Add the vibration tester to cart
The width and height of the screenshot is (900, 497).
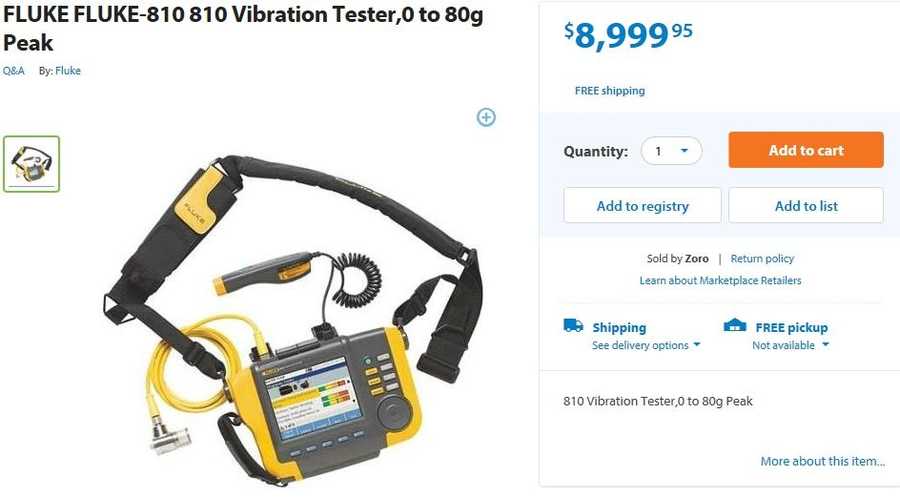(806, 150)
